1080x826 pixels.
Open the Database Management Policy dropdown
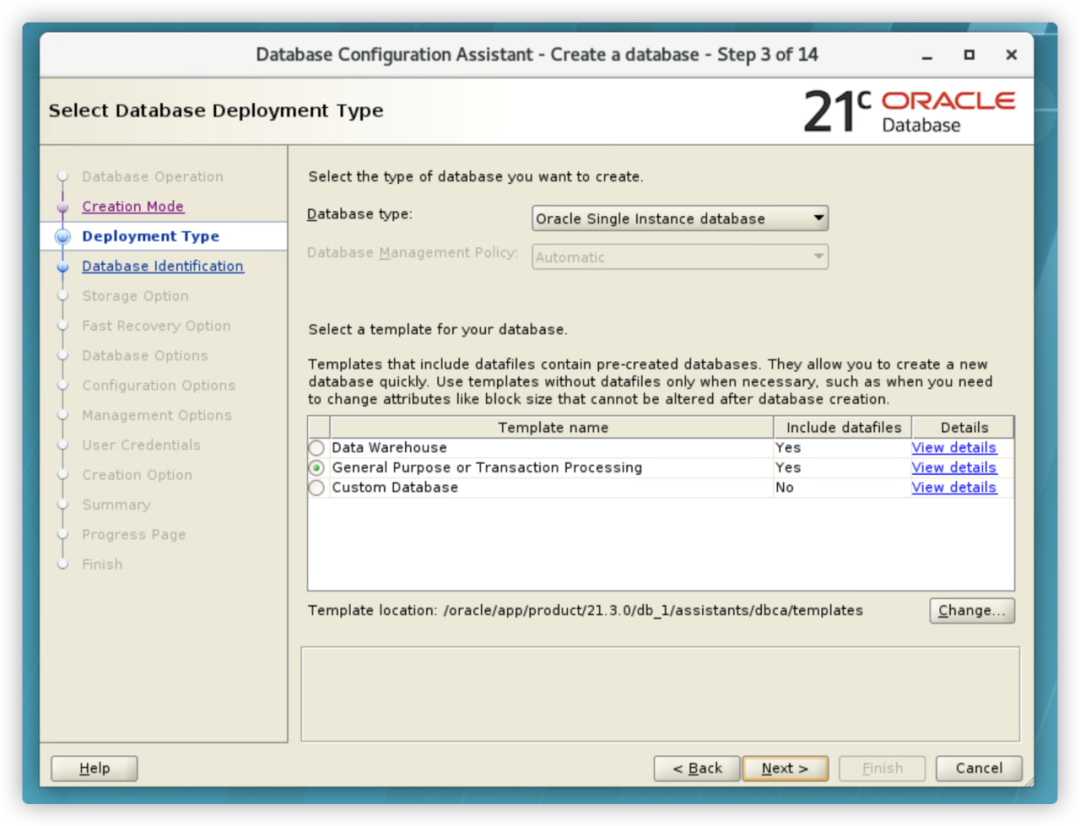pos(680,257)
